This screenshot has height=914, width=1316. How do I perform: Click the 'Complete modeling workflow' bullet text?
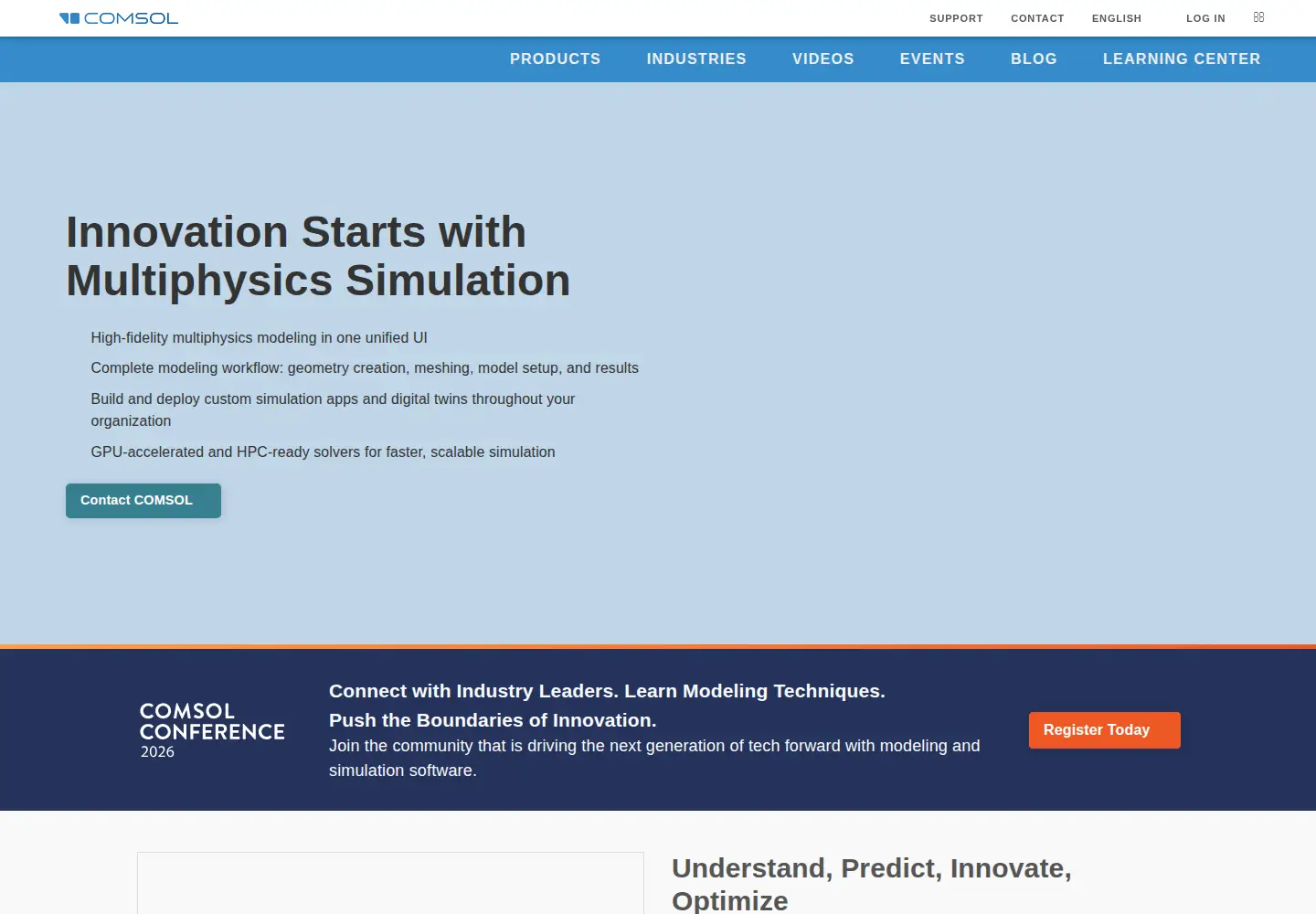pyautogui.click(x=365, y=368)
